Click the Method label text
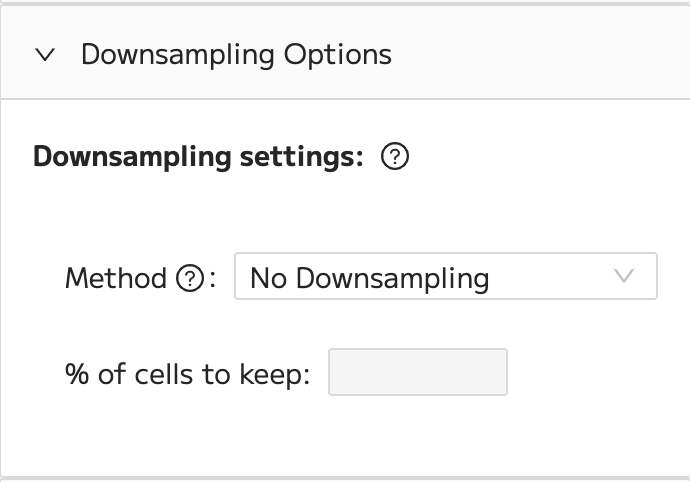This screenshot has height=482, width=690. (116, 278)
